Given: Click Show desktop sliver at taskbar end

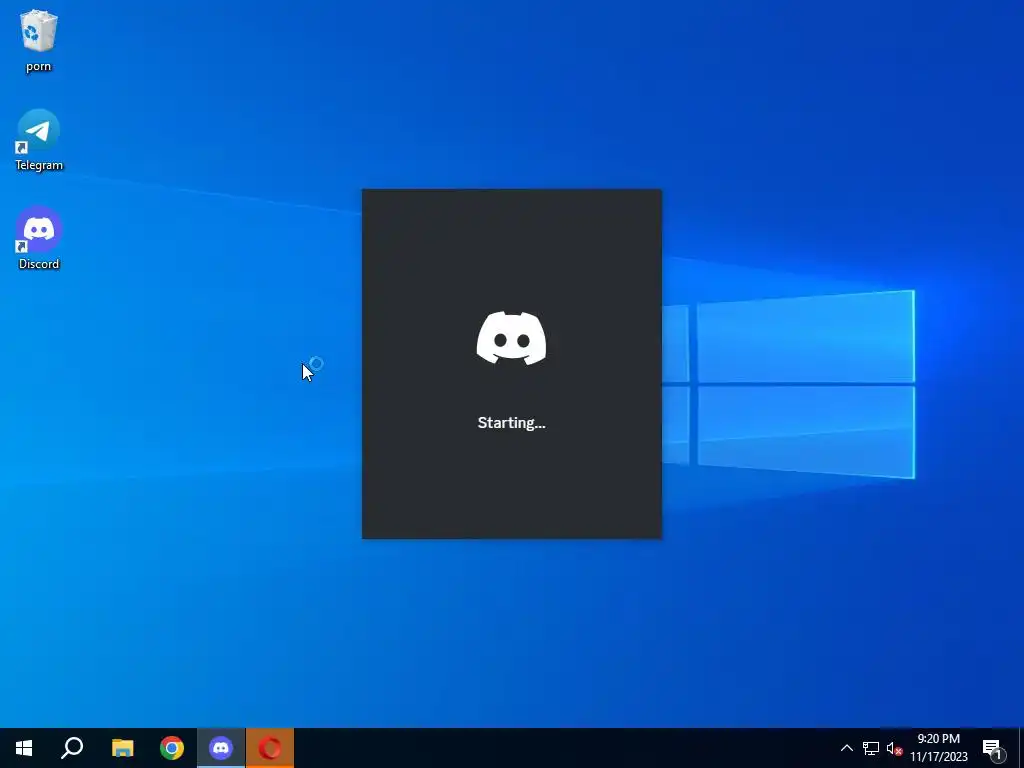Looking at the screenshot, I should pyautogui.click(x=1021, y=748).
